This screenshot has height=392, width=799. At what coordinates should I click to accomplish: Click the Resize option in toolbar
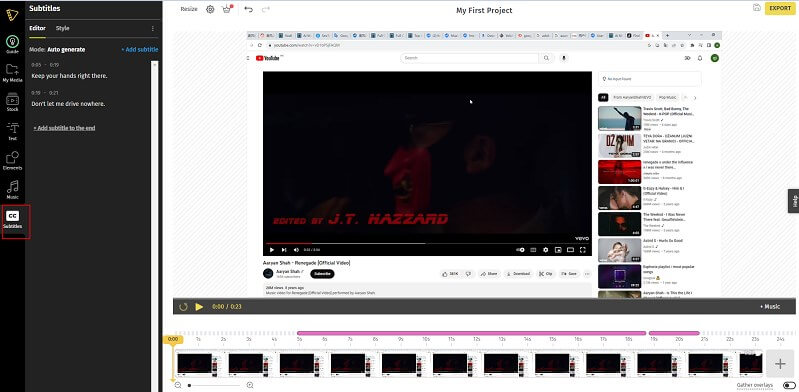click(x=189, y=9)
